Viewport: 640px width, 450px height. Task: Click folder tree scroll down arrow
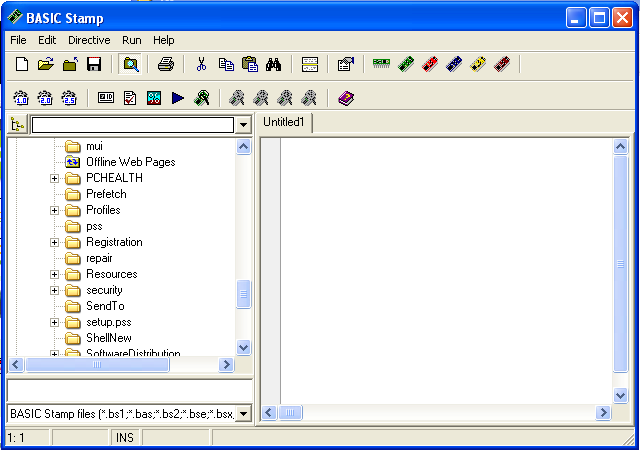(x=244, y=348)
